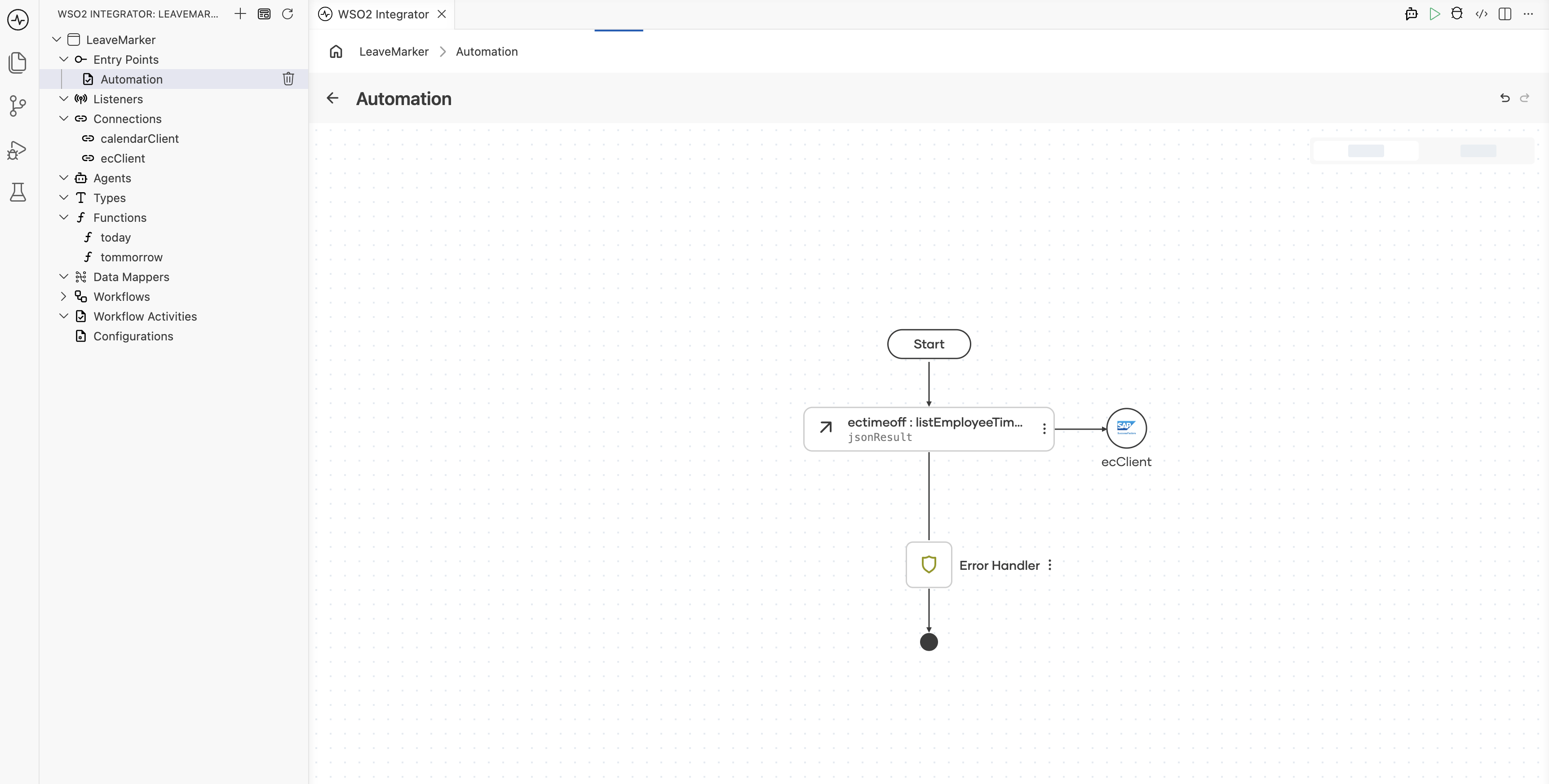
Task: Click the redo icon in diagram header
Action: pos(1524,98)
